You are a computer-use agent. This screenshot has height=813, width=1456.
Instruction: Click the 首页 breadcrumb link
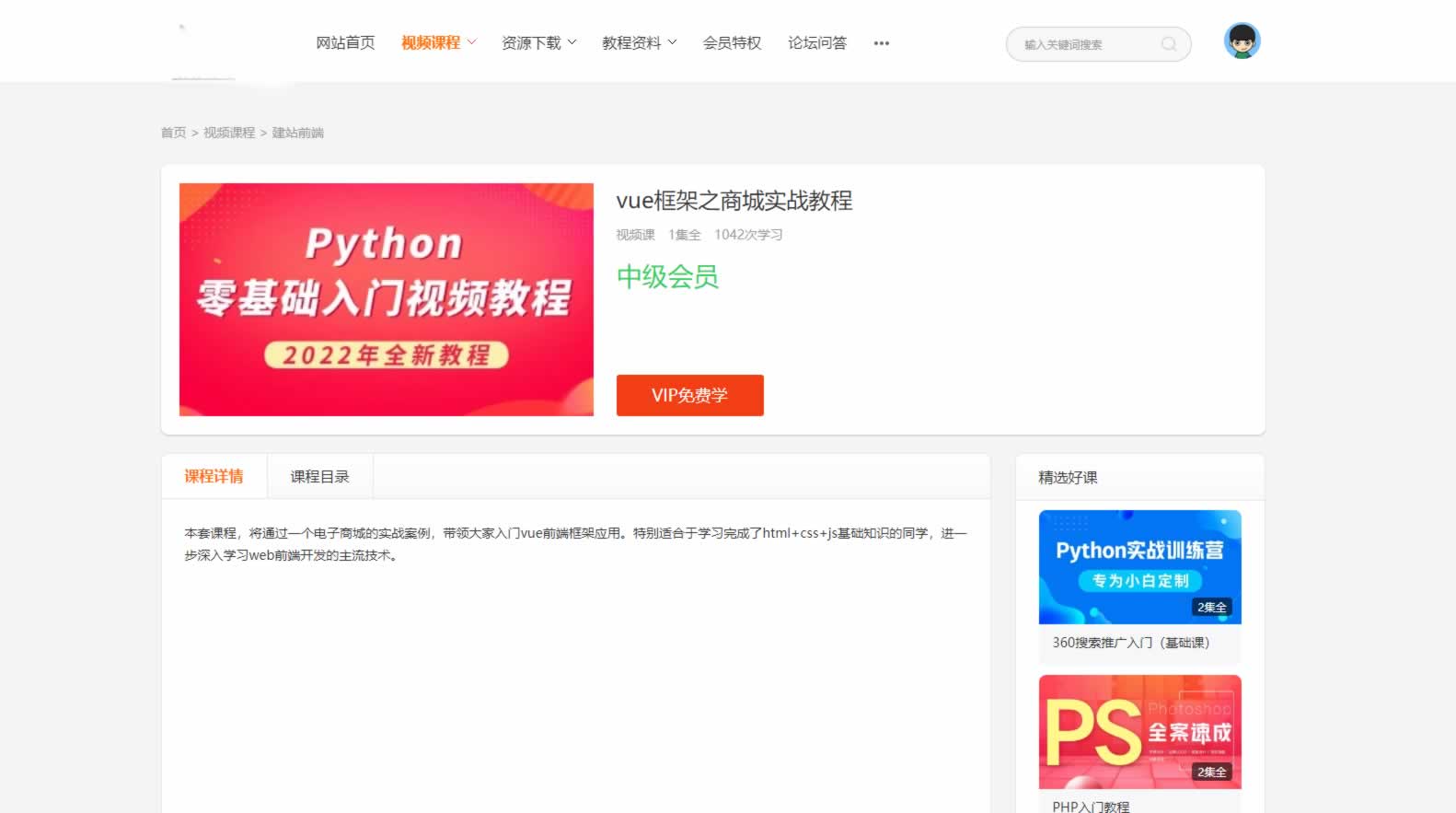173,133
